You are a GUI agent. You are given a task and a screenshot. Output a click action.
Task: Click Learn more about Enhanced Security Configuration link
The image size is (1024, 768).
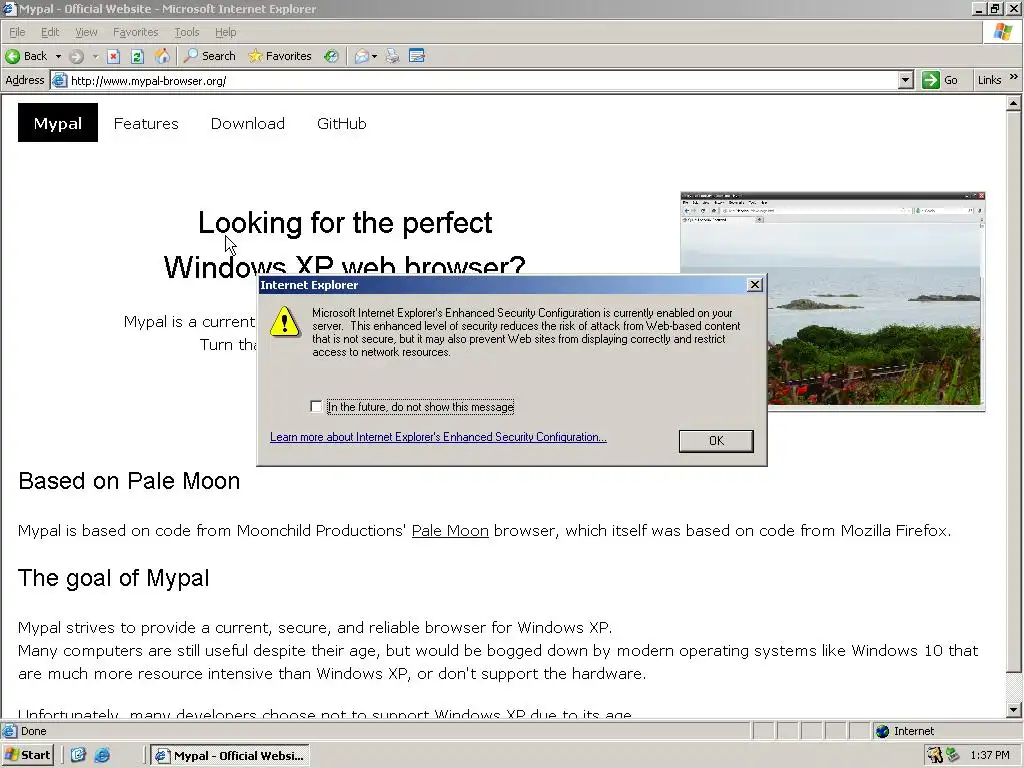tap(438, 437)
